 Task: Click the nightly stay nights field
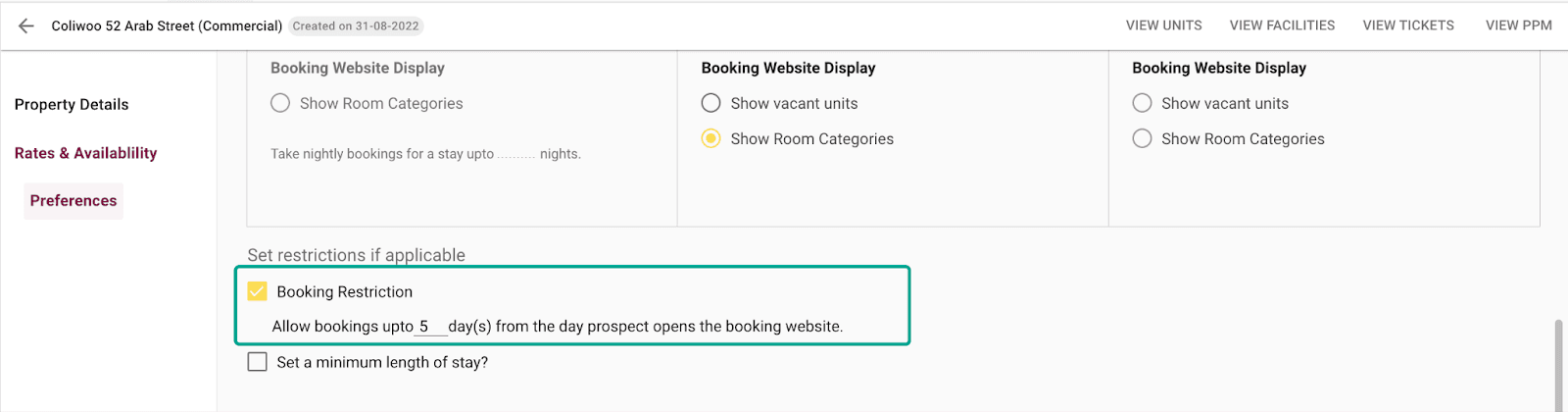pos(516,154)
